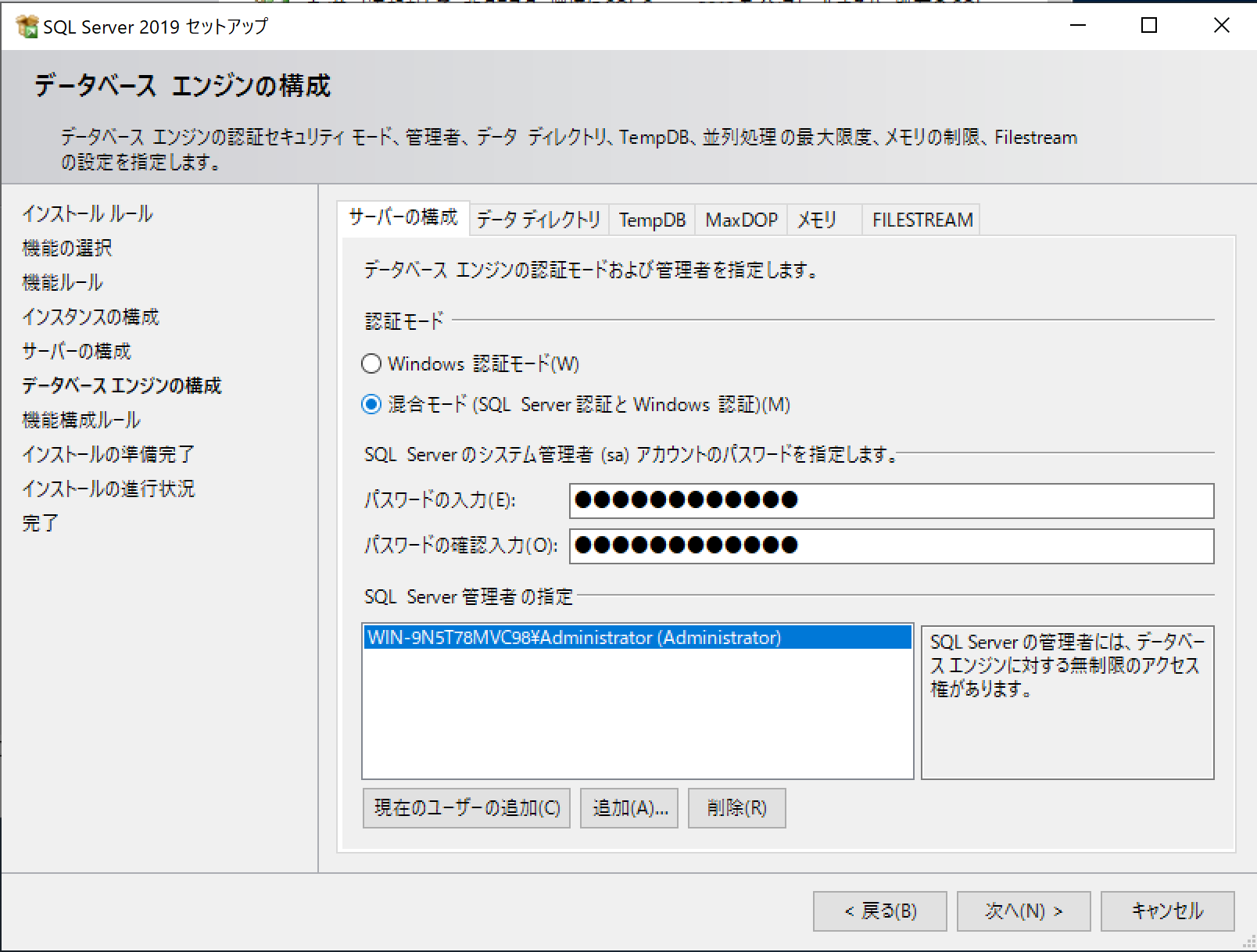The width and height of the screenshot is (1257, 952).
Task: Click 現在のユーザーの追加 button
Action: pos(467,807)
